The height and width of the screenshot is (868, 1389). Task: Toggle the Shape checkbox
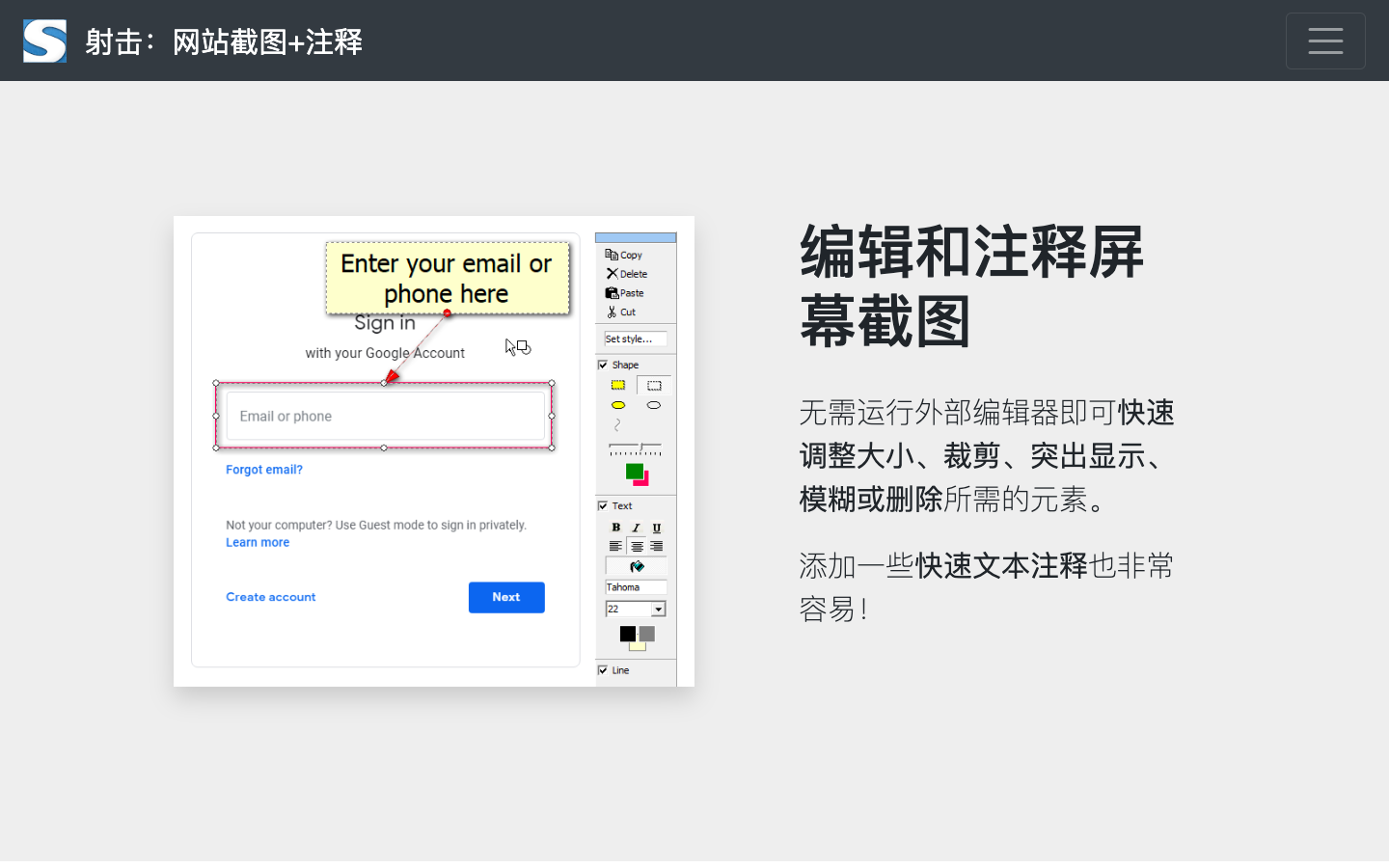[x=603, y=365]
